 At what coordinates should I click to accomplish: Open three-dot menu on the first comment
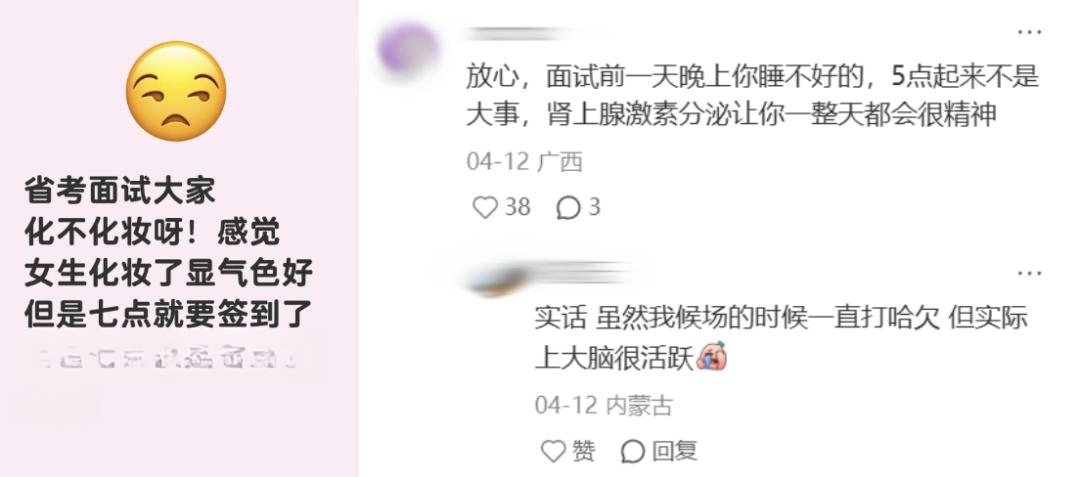pyautogui.click(x=1029, y=32)
